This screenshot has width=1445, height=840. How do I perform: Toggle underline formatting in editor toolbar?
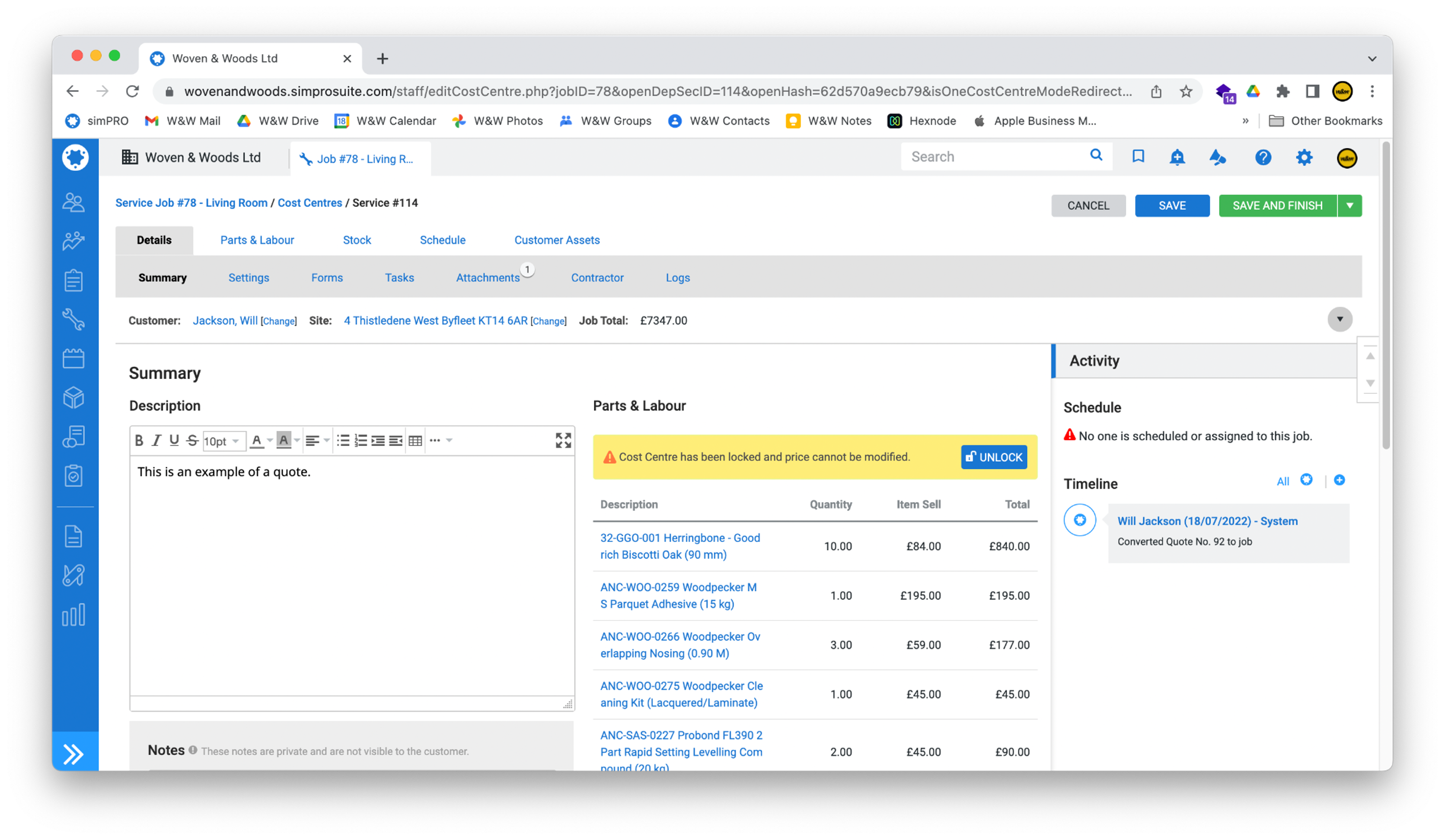tap(174, 440)
